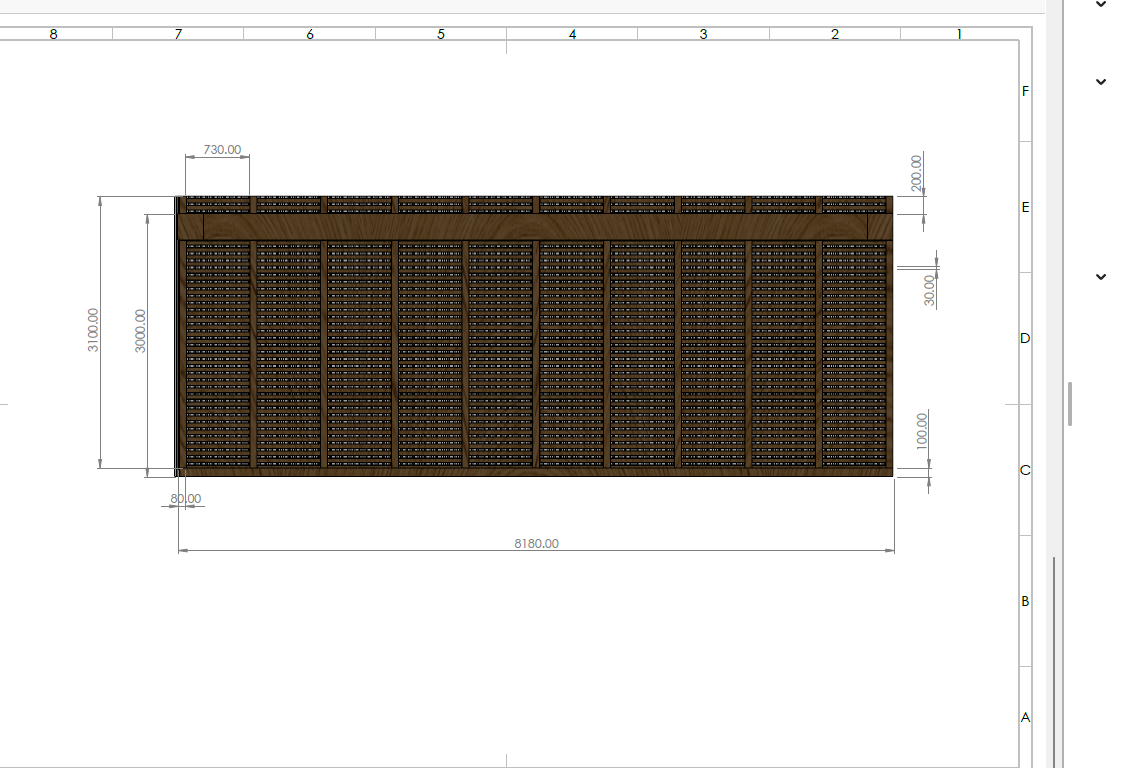Select the wooden slatted panel drawing view
Screen dimensions: 1132x768
click(535, 336)
